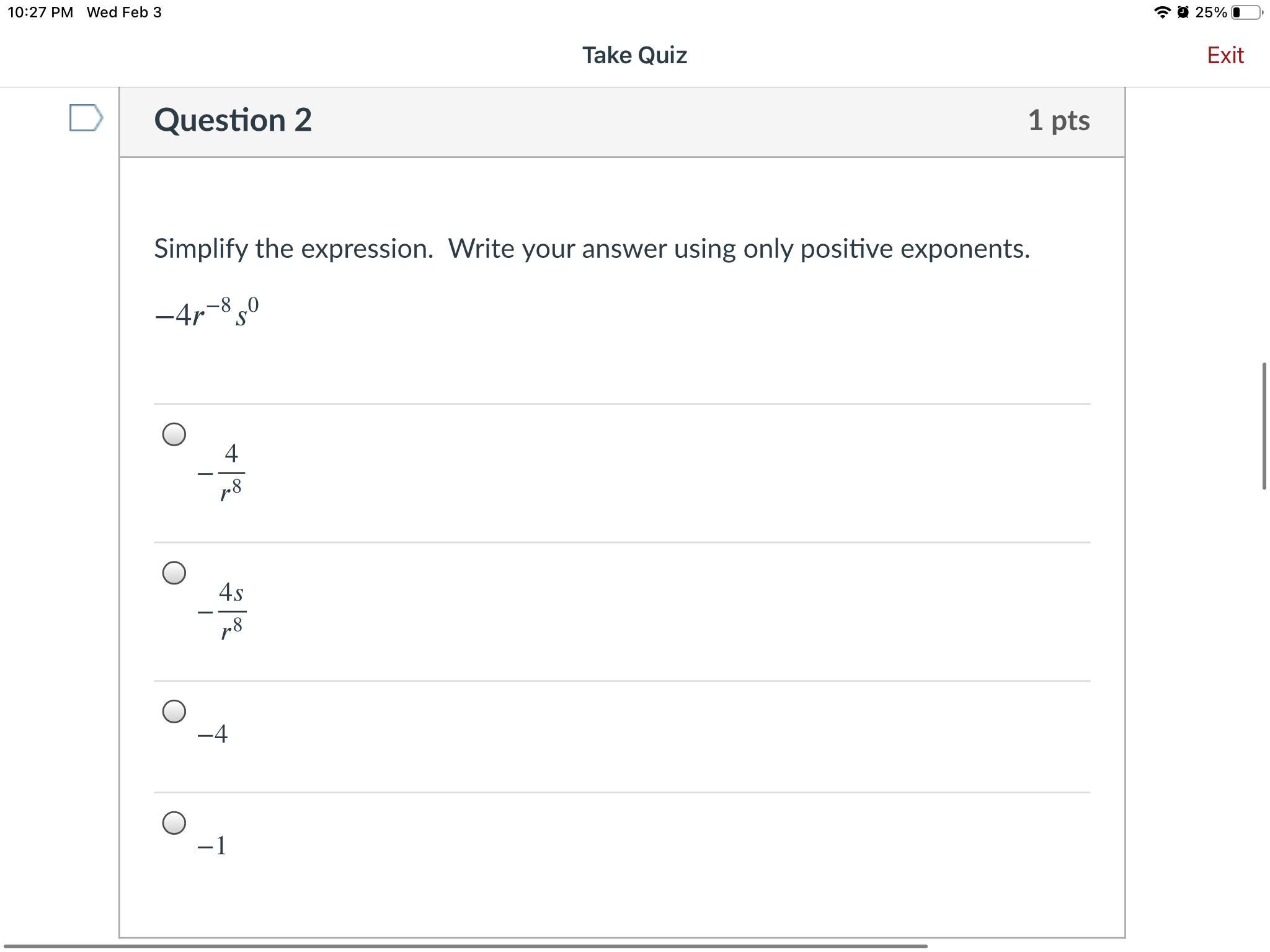Click the 1 pts label
Screen dimensions: 1270x952
coord(1059,120)
